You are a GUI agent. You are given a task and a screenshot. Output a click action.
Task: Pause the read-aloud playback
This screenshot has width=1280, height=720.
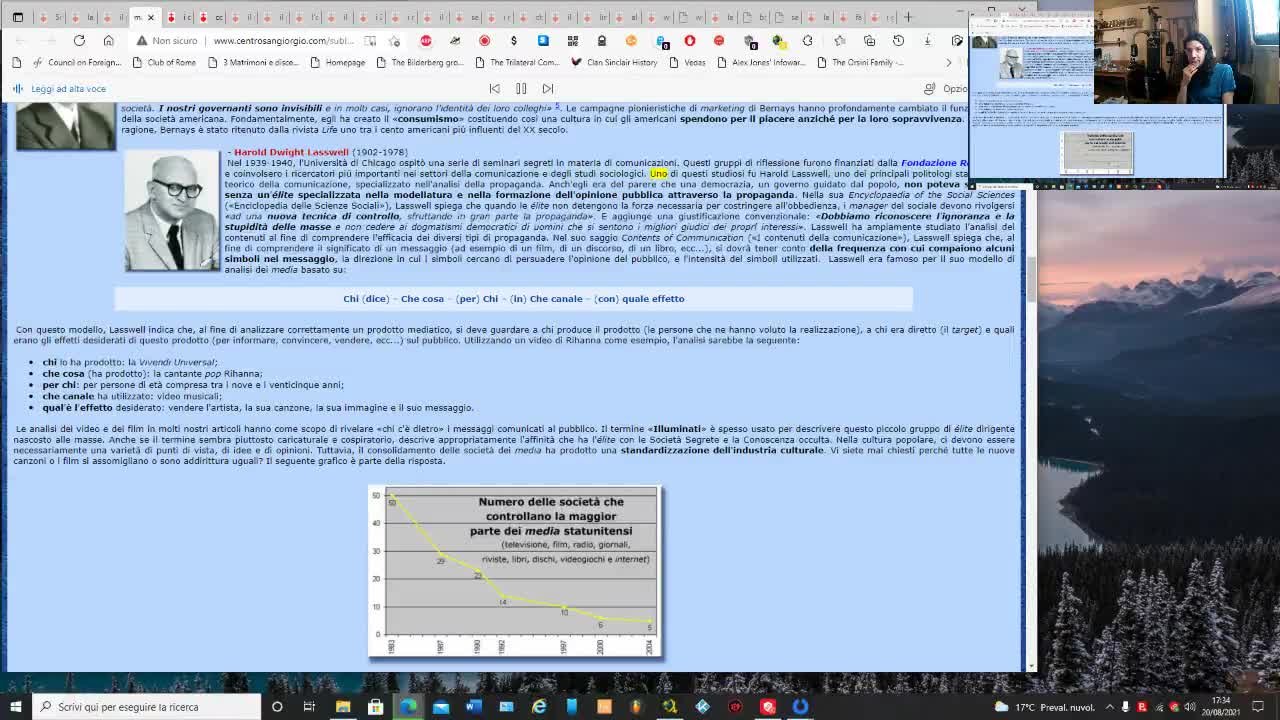[x=521, y=88]
